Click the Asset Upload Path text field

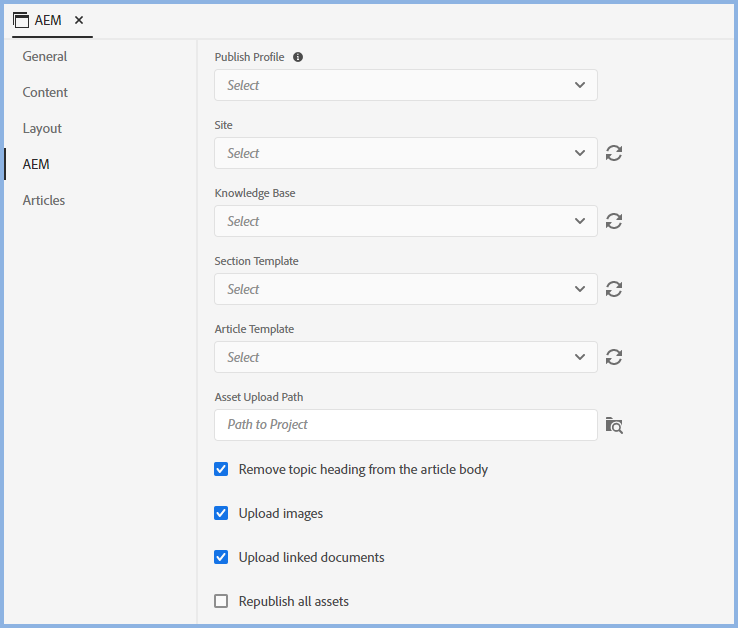point(405,425)
